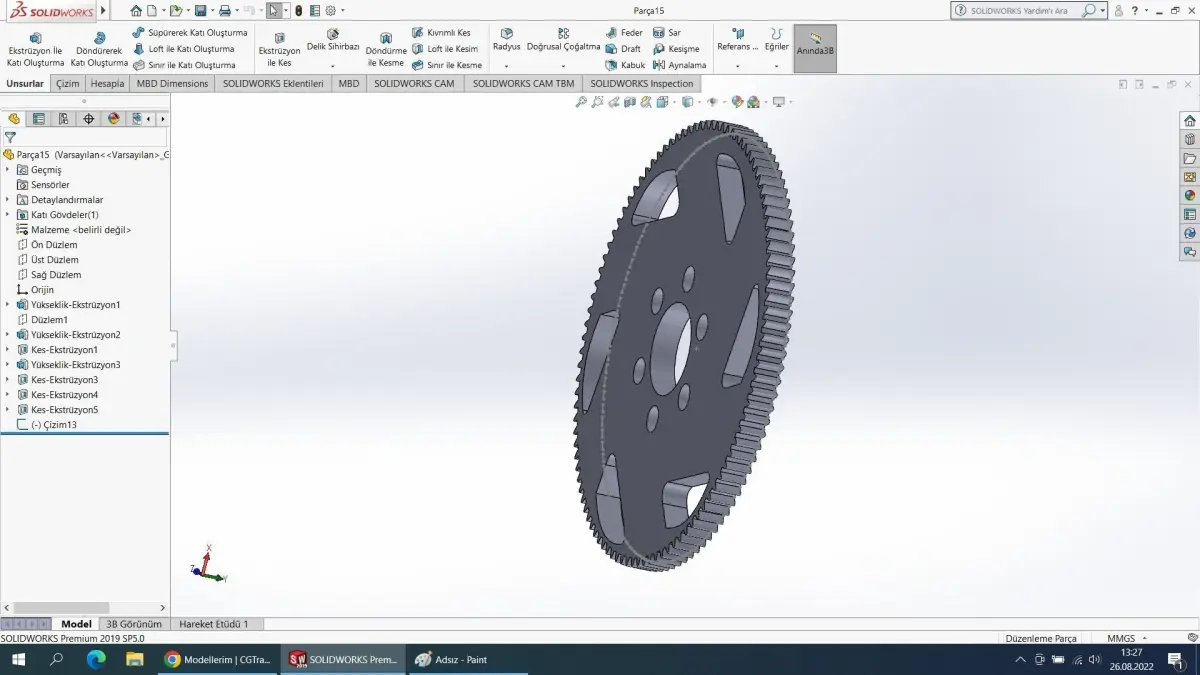Open MMGS unit system dropdown in status bar
Viewport: 1200px width, 675px height.
pos(1127,638)
